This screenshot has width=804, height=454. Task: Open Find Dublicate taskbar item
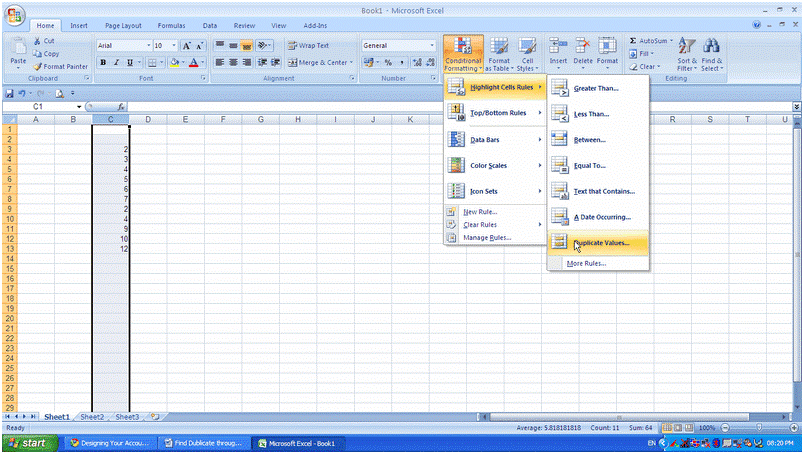[205, 443]
